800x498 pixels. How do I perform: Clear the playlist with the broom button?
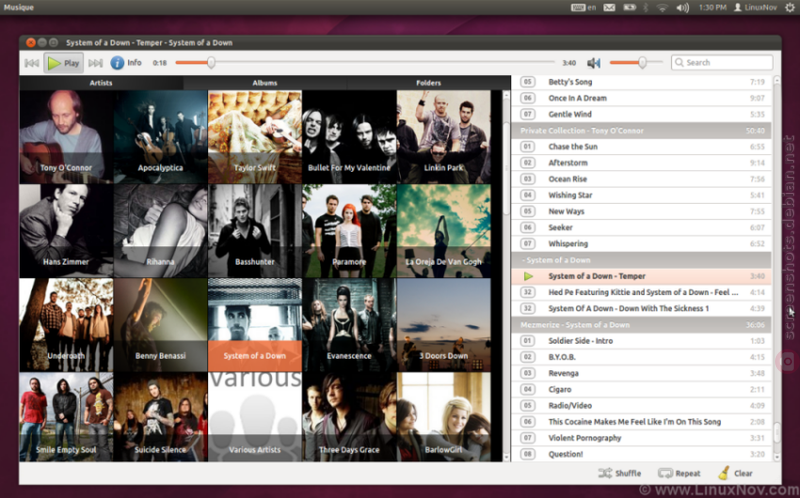(x=735, y=474)
